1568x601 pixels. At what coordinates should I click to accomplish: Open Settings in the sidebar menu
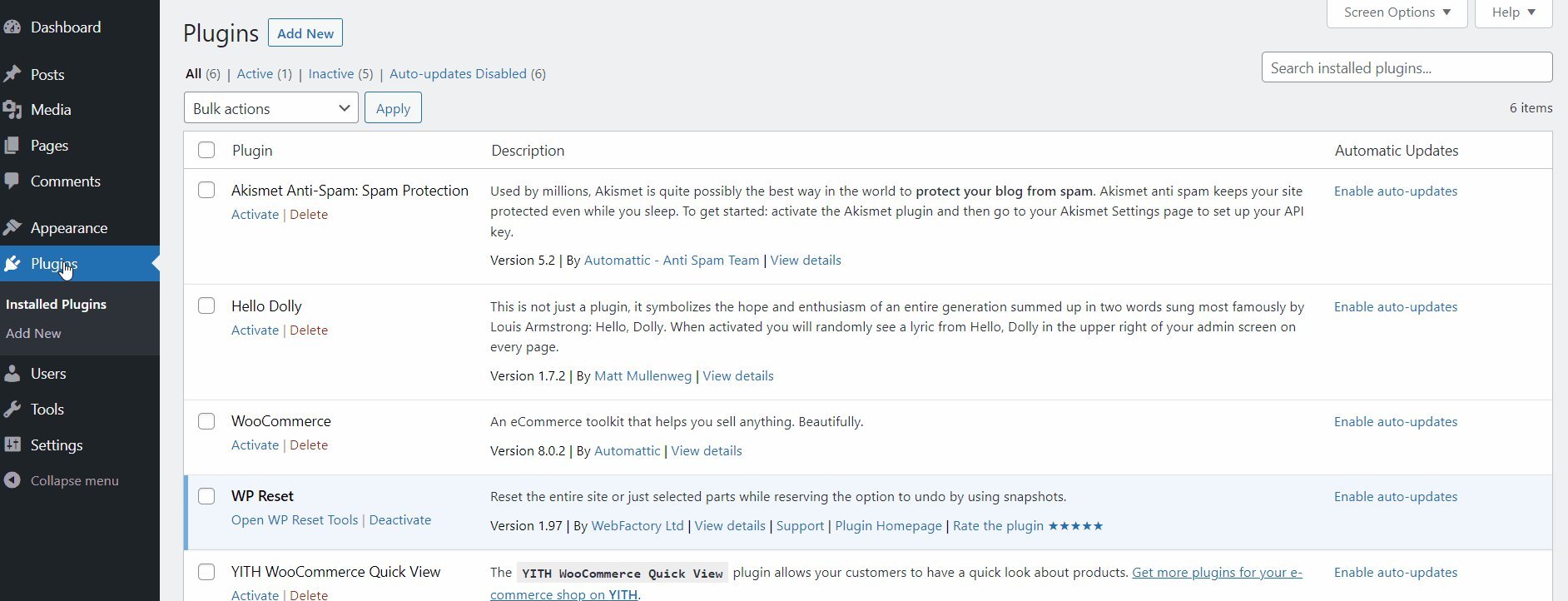(57, 445)
